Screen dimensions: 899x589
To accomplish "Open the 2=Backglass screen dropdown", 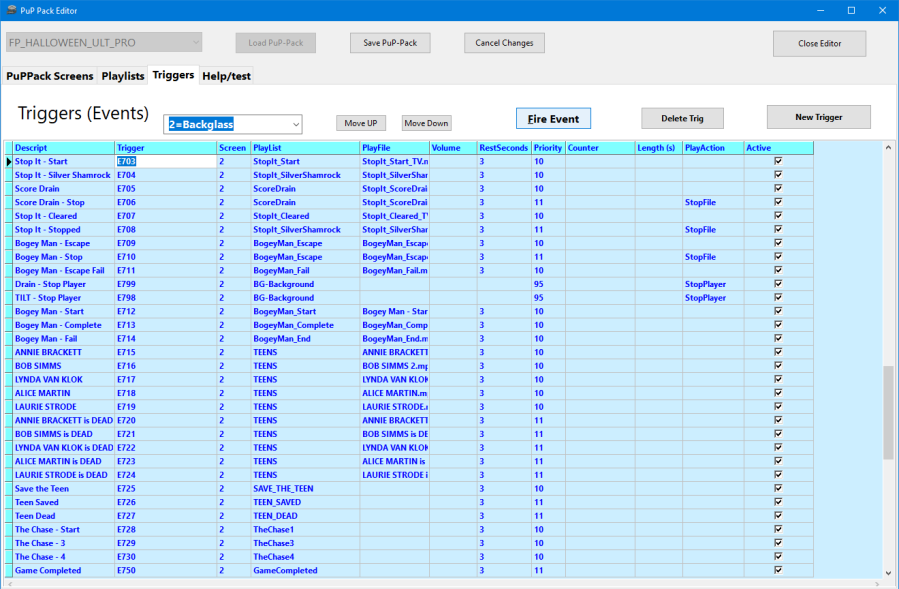I will coord(293,124).
